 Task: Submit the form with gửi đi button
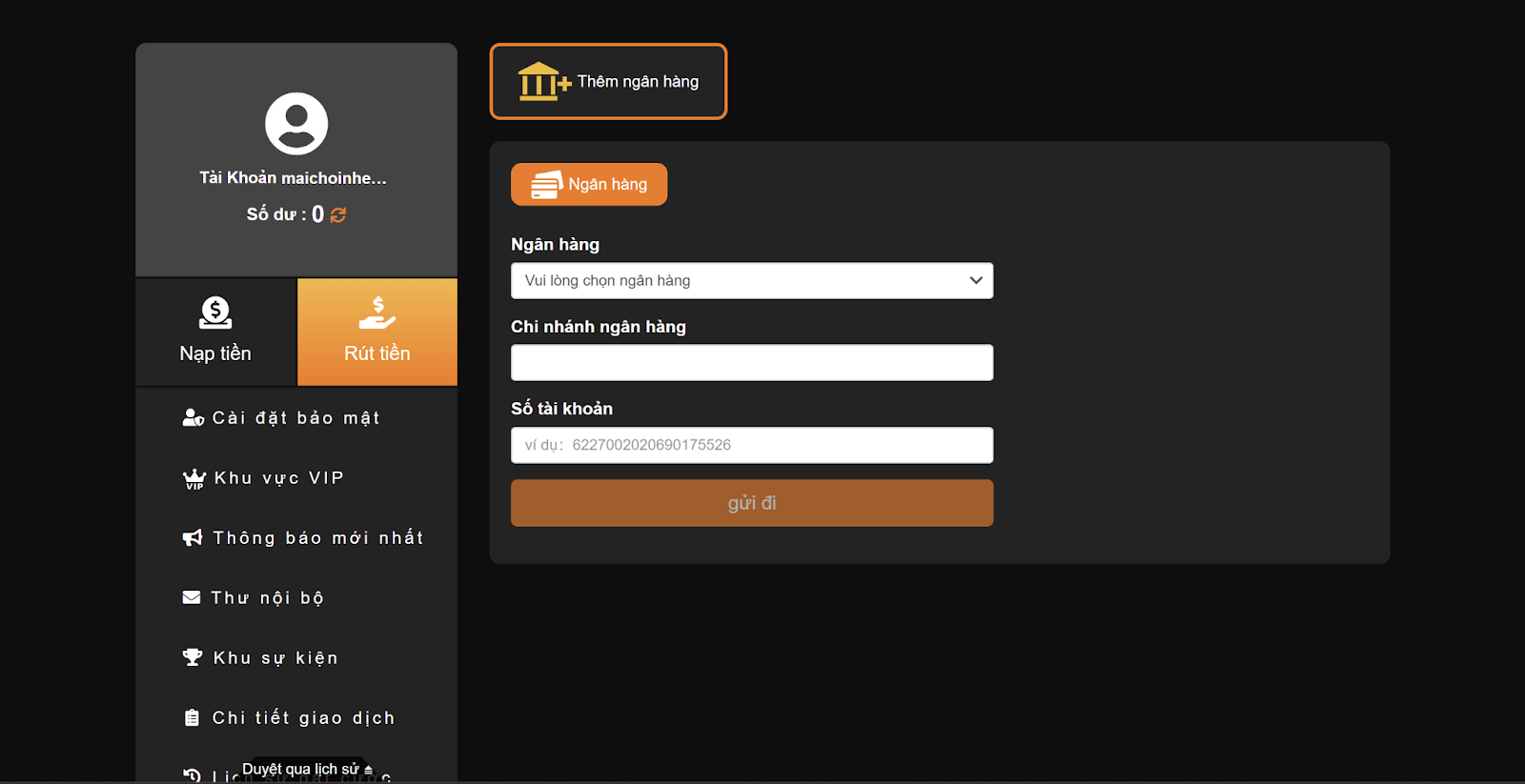tap(752, 503)
